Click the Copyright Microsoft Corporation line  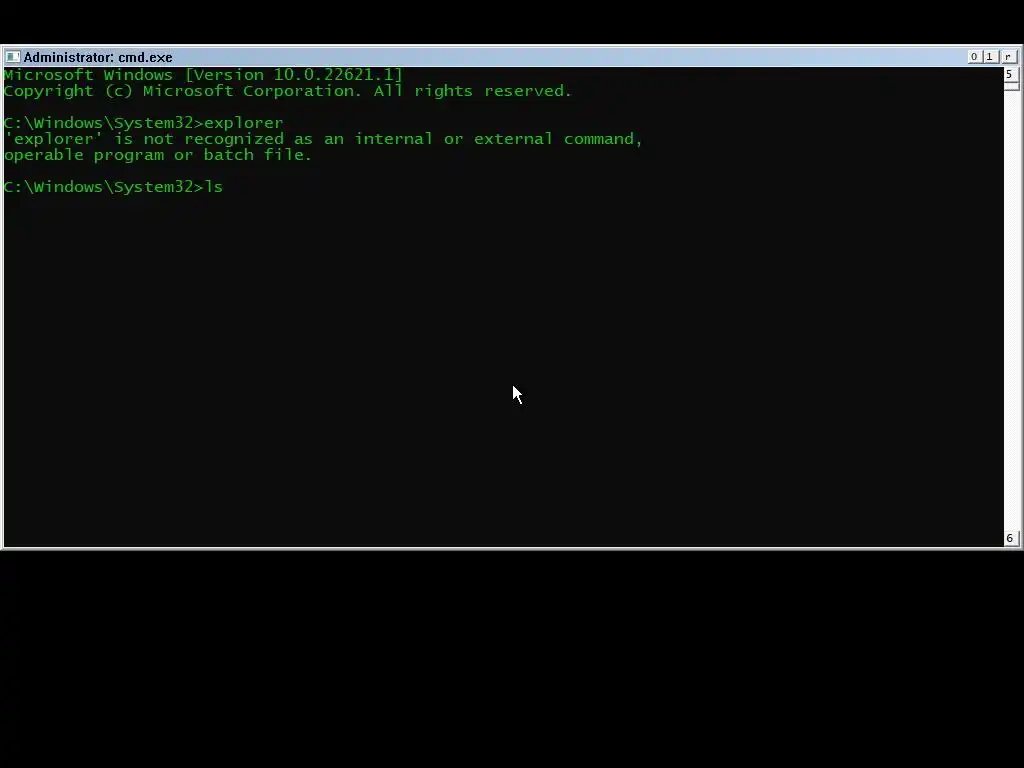[287, 91]
